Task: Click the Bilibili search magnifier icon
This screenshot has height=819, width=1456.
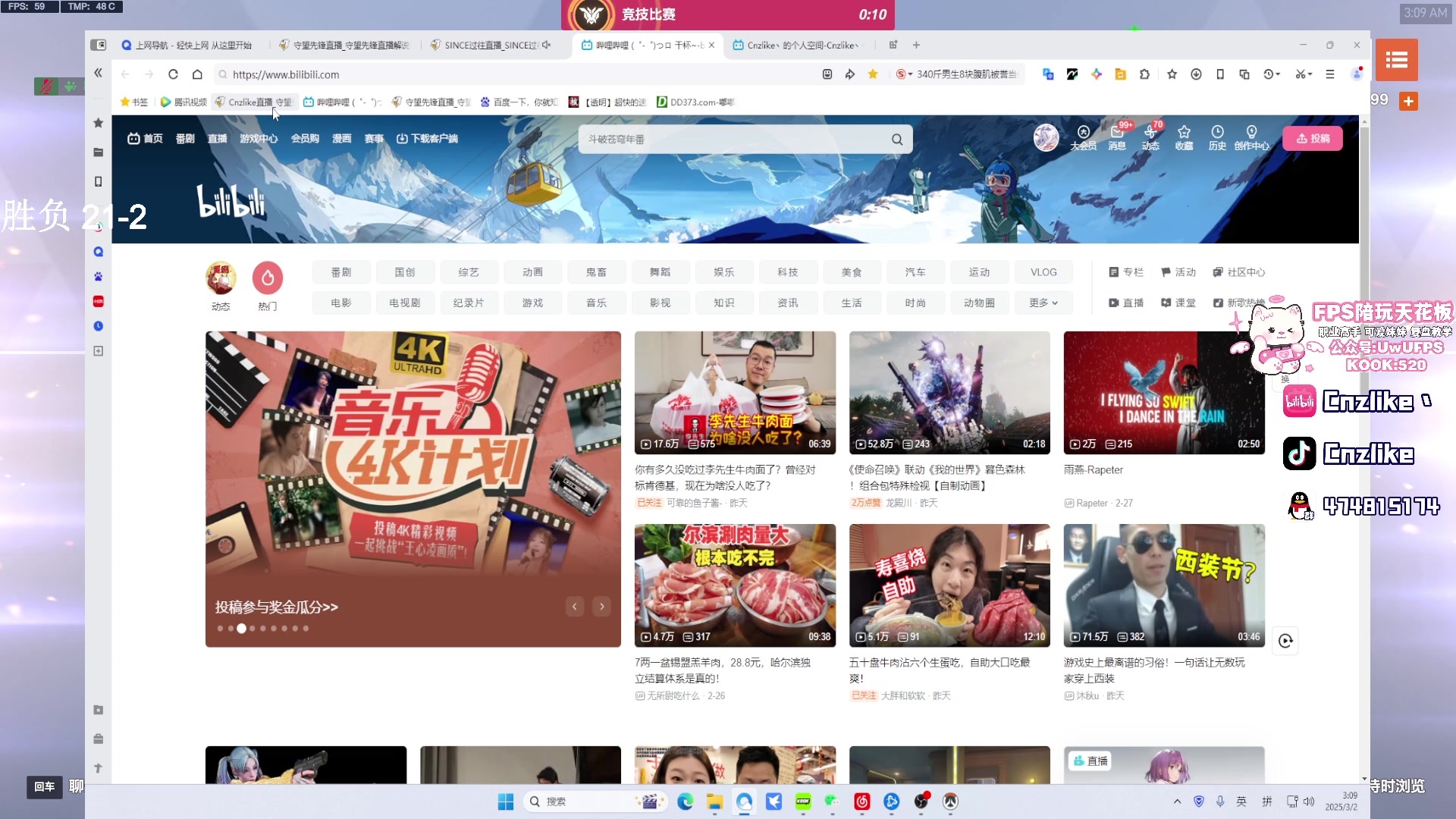Action: [897, 140]
